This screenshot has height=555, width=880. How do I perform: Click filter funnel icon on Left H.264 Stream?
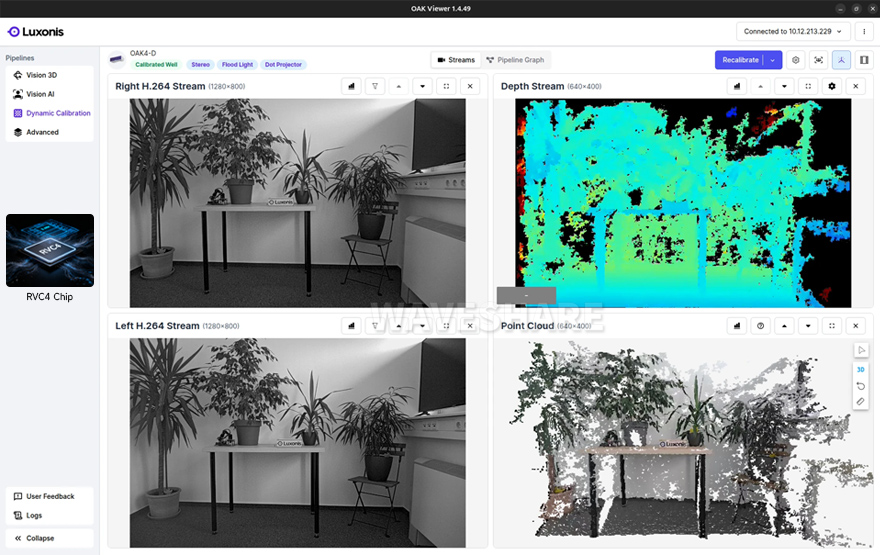point(375,326)
